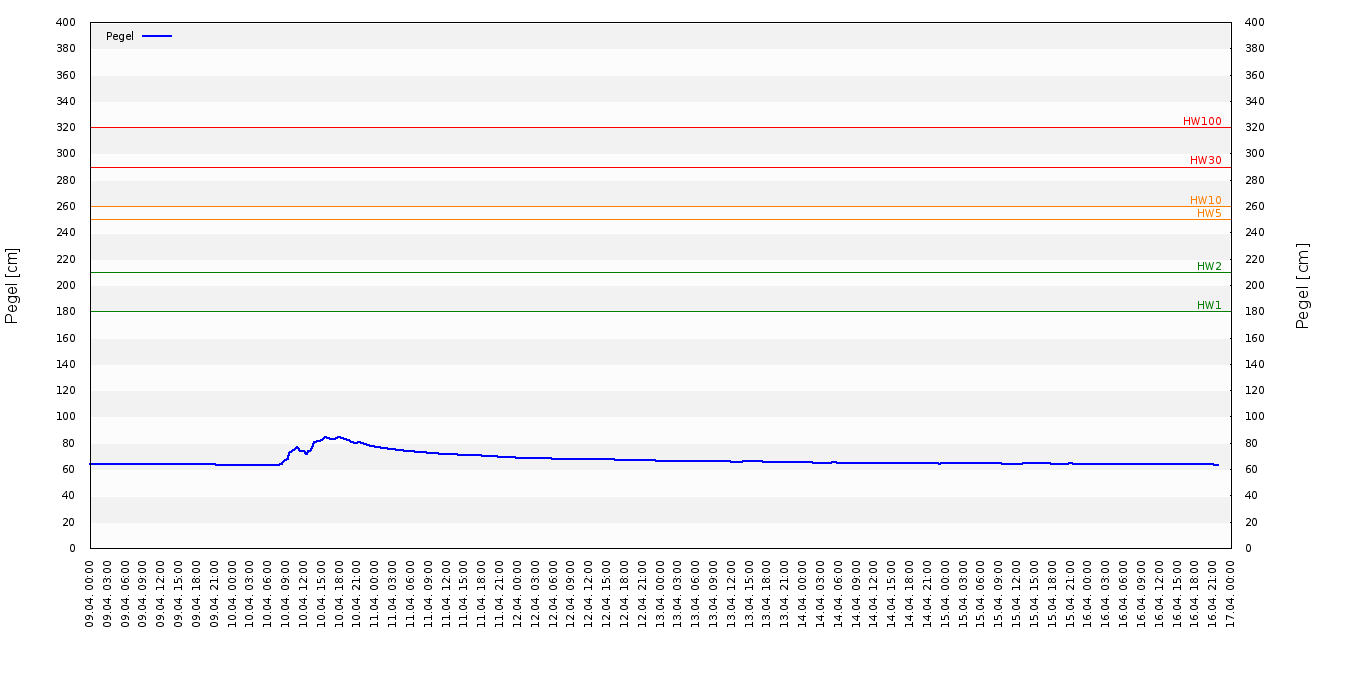This screenshot has width=1350, height=700.
Task: Click the 100 tick on right axis
Action: (x=1255, y=416)
